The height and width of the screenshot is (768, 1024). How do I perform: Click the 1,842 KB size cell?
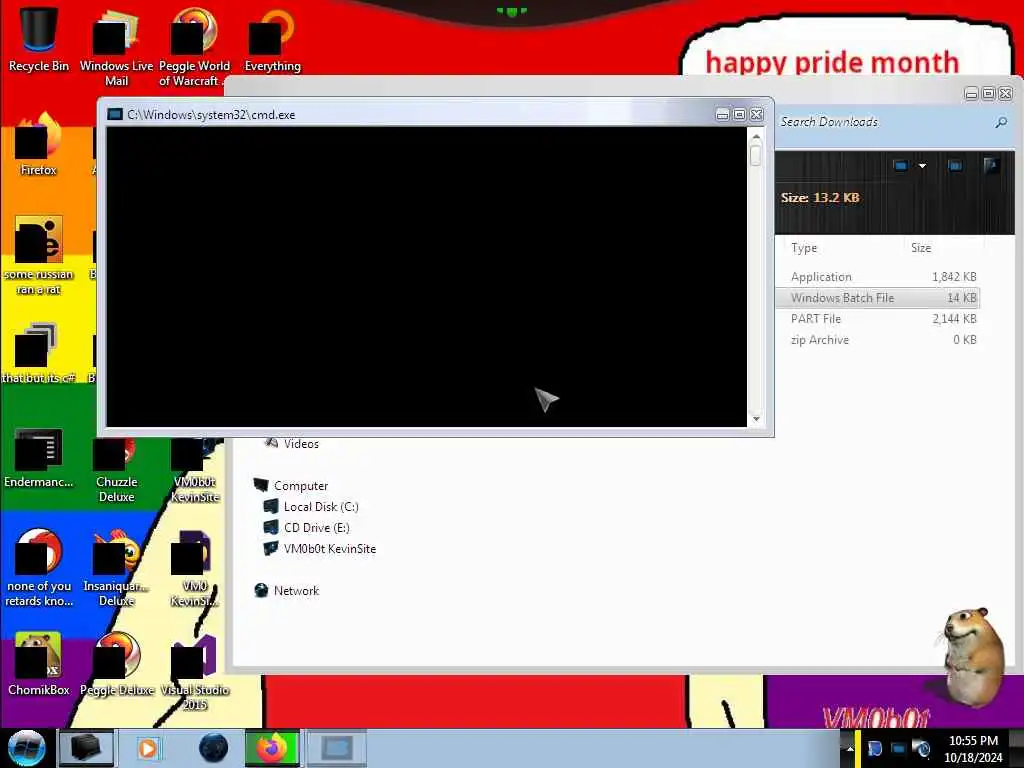click(x=954, y=276)
